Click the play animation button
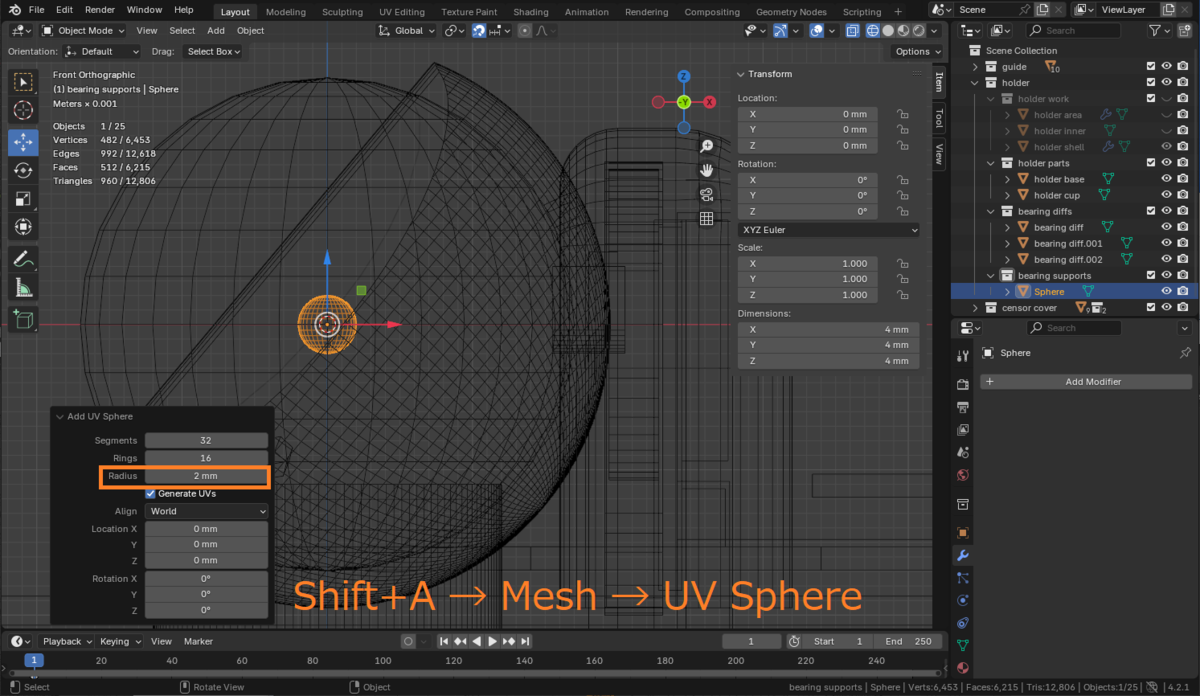 (x=492, y=641)
